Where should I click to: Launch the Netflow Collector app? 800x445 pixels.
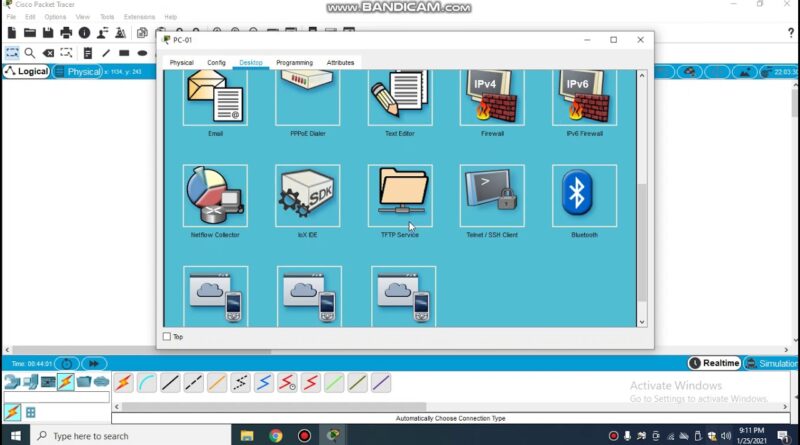[x=215, y=195]
